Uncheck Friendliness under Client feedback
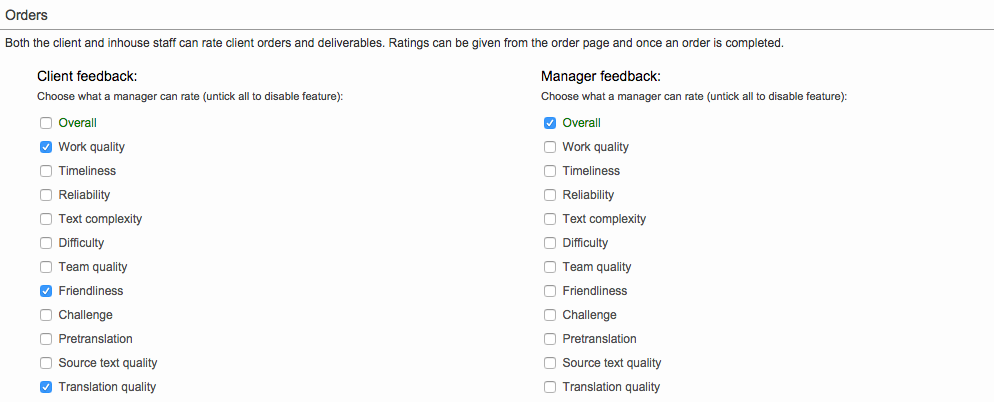The width and height of the screenshot is (994, 402). [x=46, y=291]
